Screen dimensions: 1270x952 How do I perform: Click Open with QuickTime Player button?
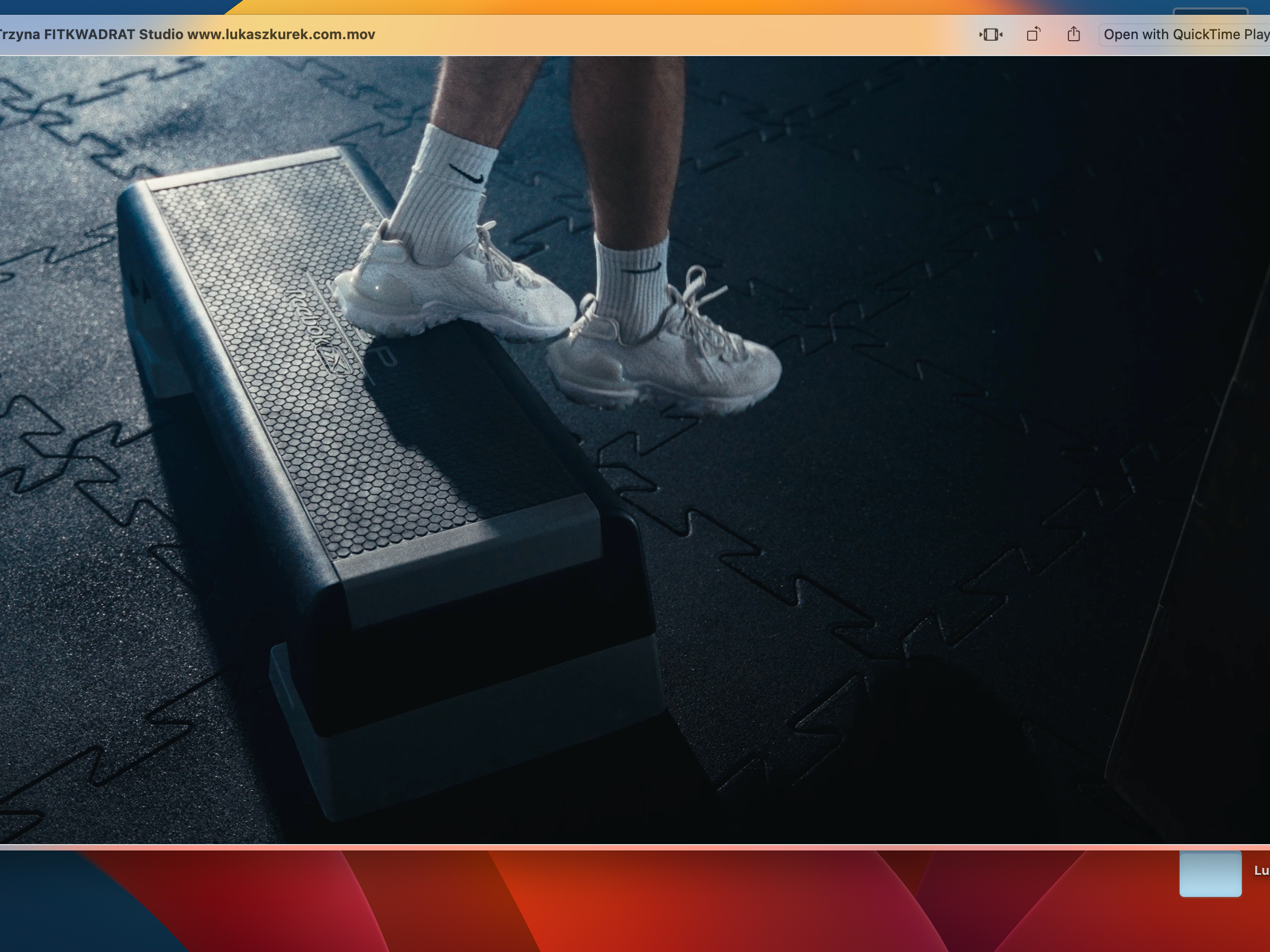click(x=1184, y=34)
